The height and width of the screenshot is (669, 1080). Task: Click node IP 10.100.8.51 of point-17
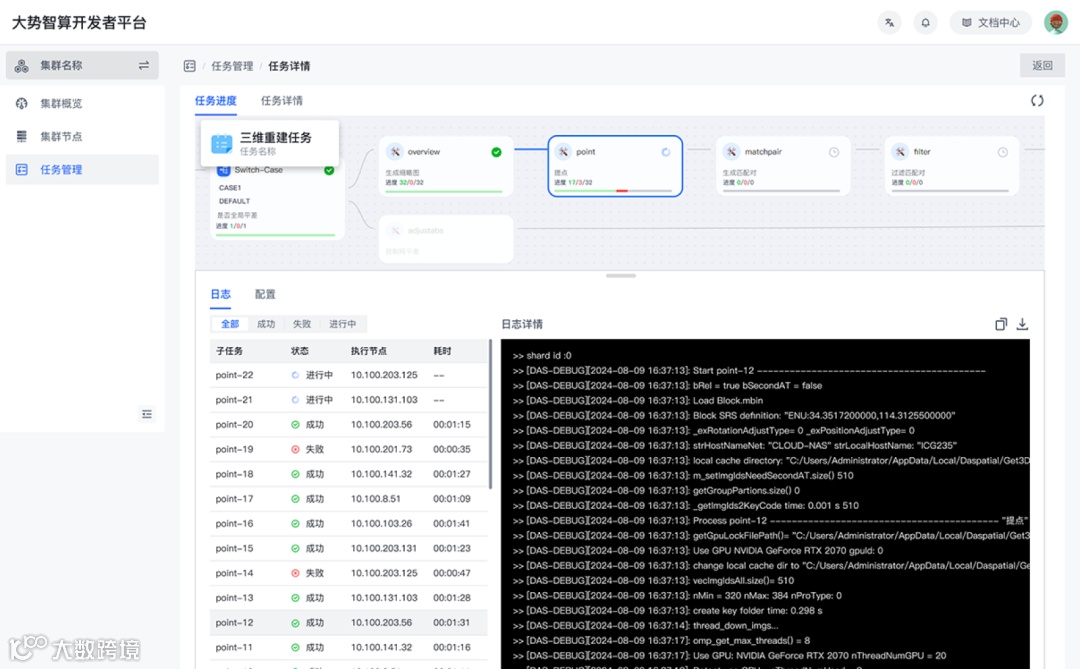point(375,499)
